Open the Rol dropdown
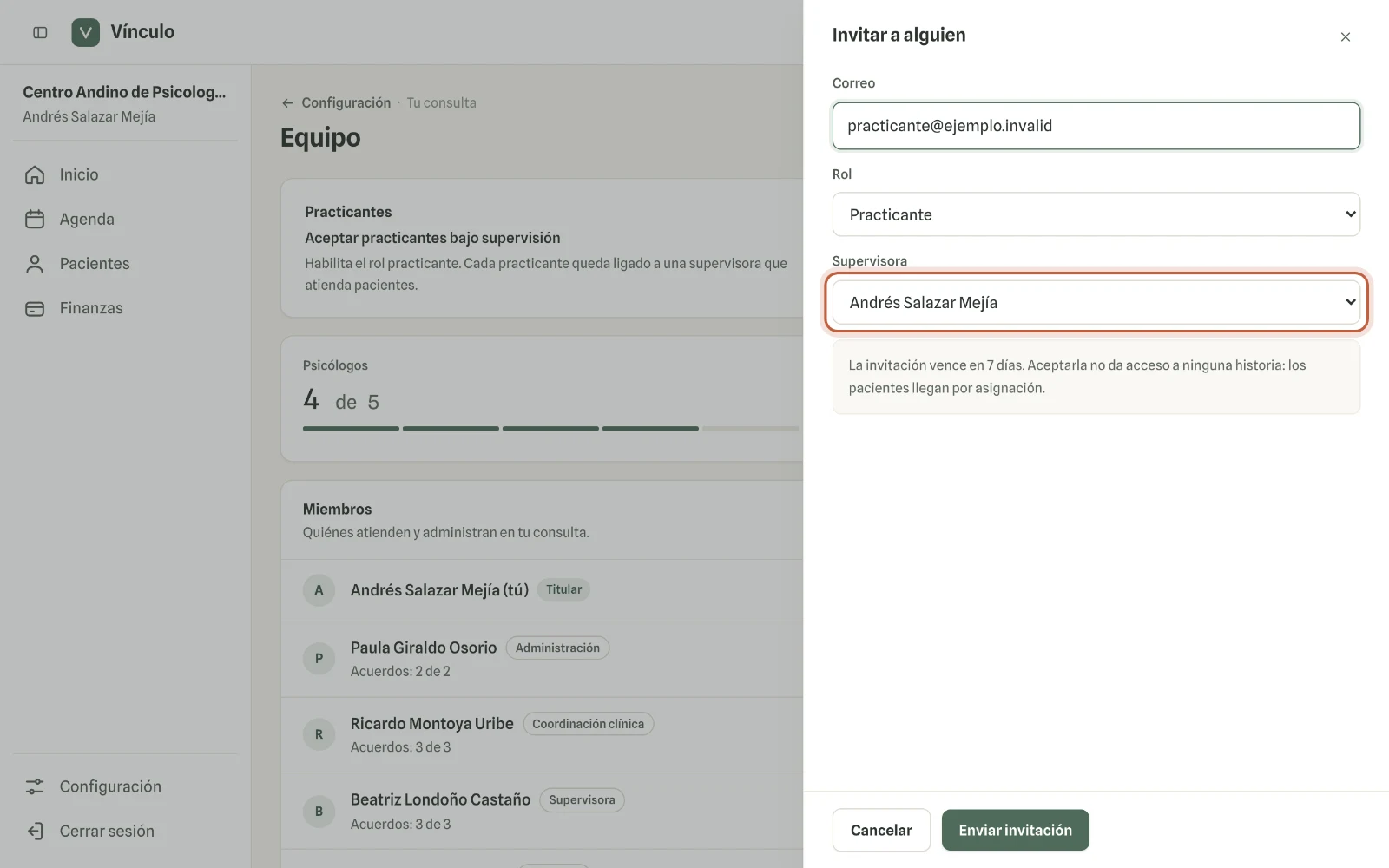The height and width of the screenshot is (868, 1389). tap(1096, 214)
